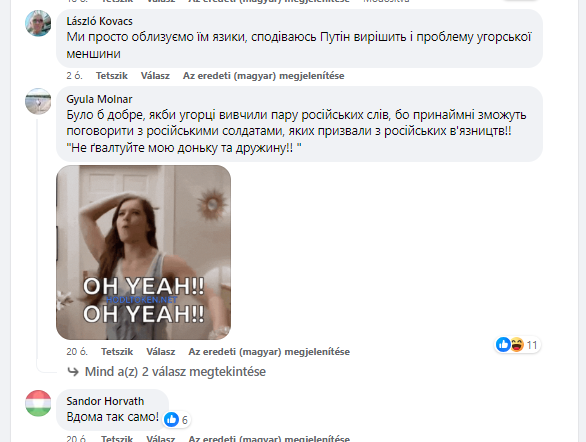Open the OH YEAH!! GIF image
This screenshot has width=586, height=442.
(144, 253)
